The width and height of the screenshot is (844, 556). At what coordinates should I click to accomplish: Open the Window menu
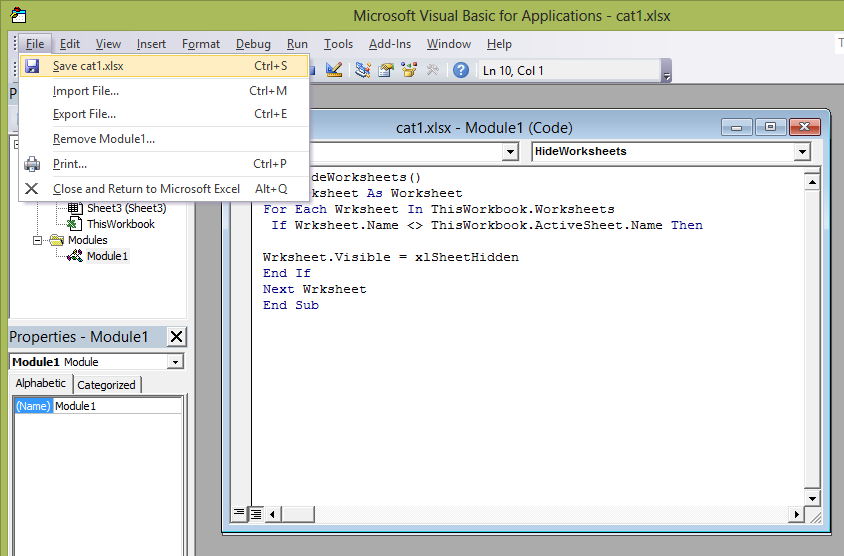click(x=449, y=44)
